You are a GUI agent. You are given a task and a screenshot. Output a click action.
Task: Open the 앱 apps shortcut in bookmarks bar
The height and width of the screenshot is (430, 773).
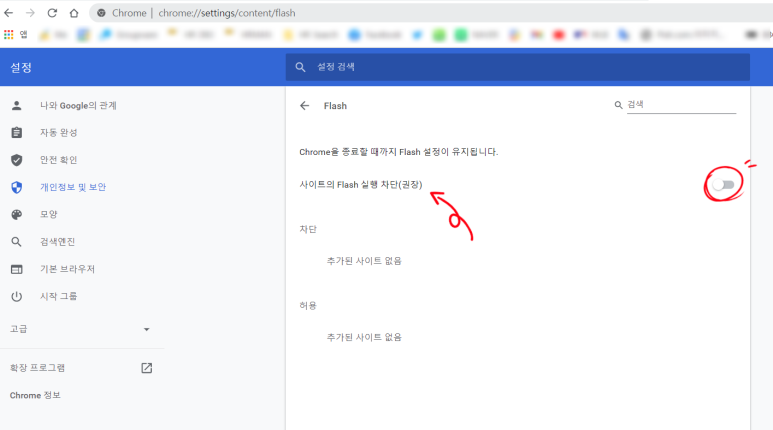[15, 35]
